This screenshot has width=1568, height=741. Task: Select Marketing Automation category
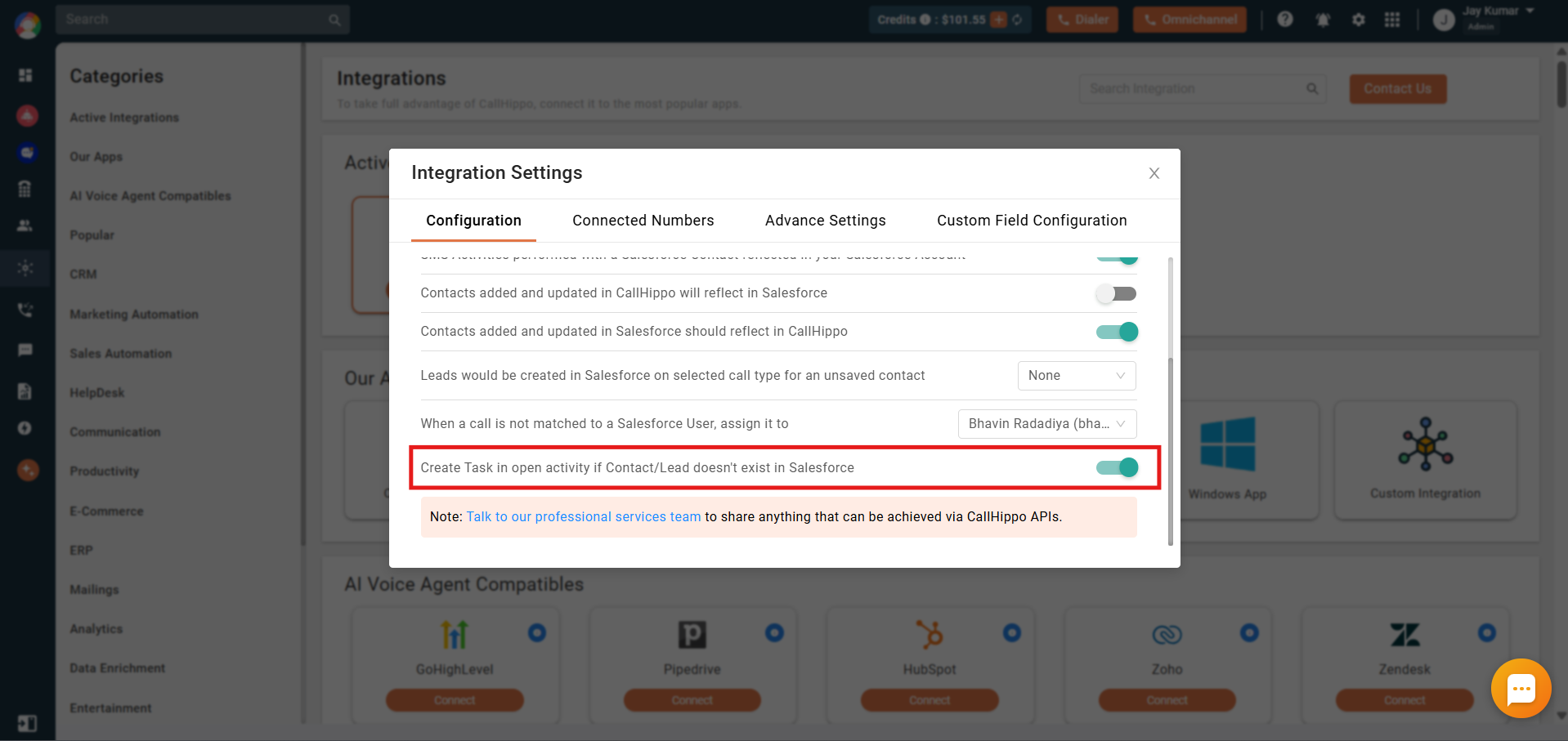134,315
